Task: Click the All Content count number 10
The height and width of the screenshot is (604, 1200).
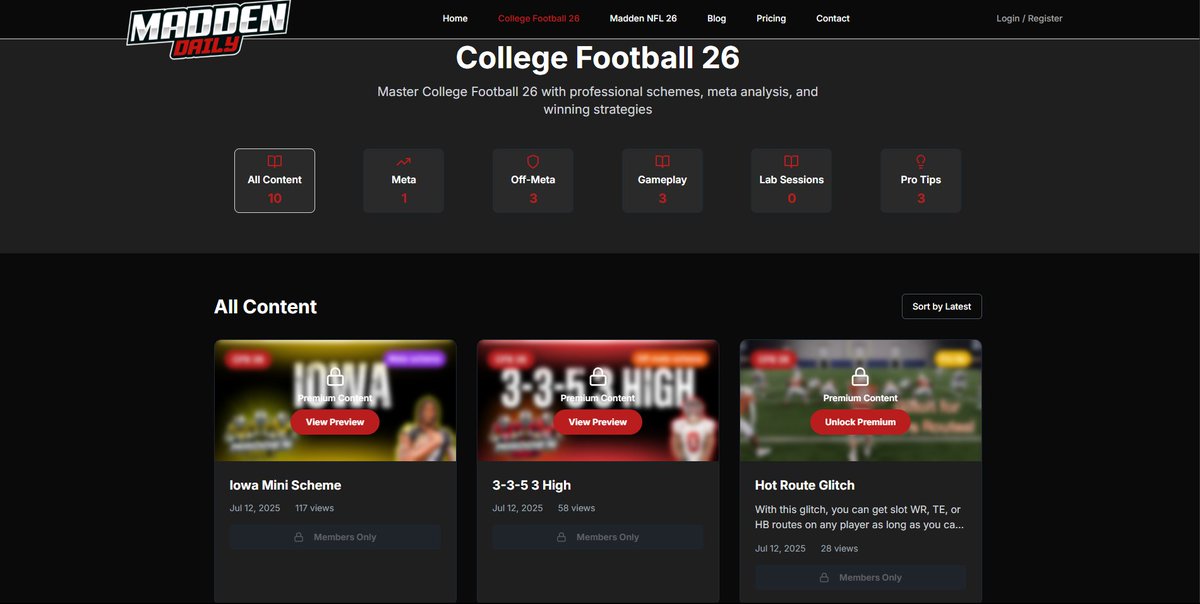Action: pos(274,198)
